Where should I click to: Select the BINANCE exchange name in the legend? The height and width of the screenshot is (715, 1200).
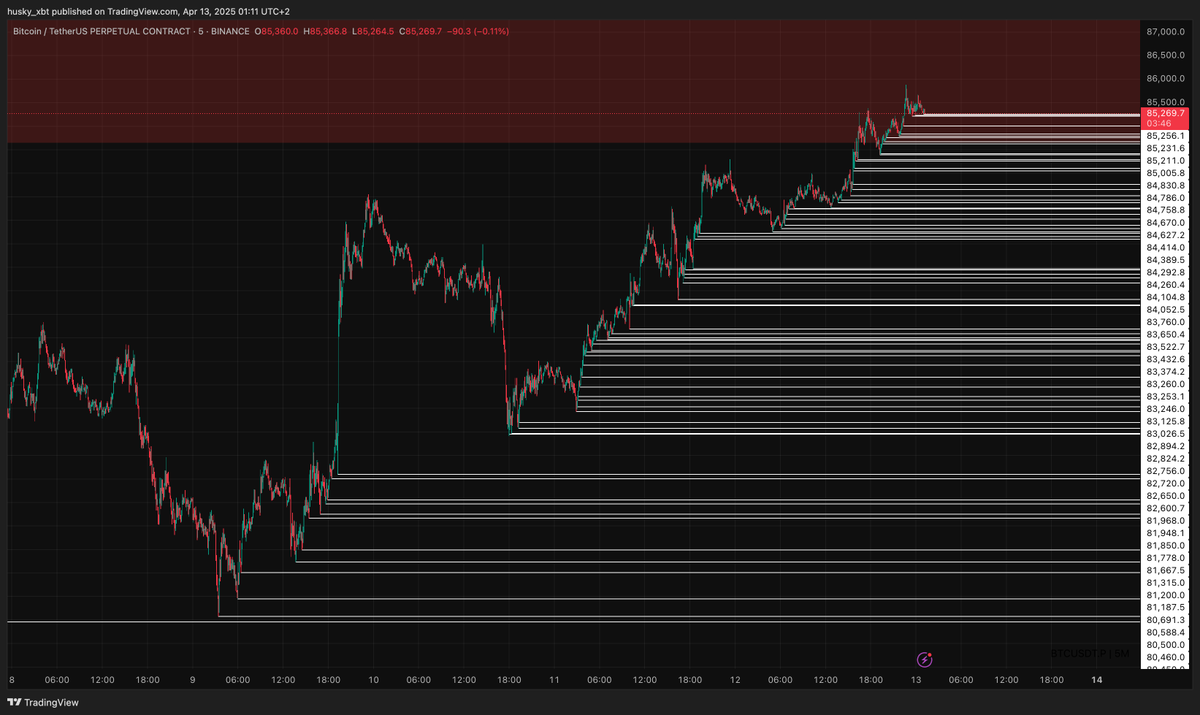click(231, 31)
